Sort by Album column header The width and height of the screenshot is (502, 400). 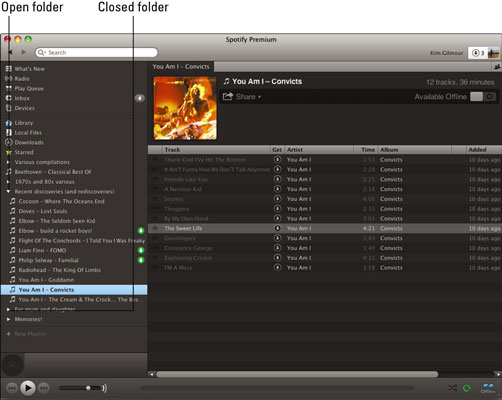pyautogui.click(x=415, y=150)
